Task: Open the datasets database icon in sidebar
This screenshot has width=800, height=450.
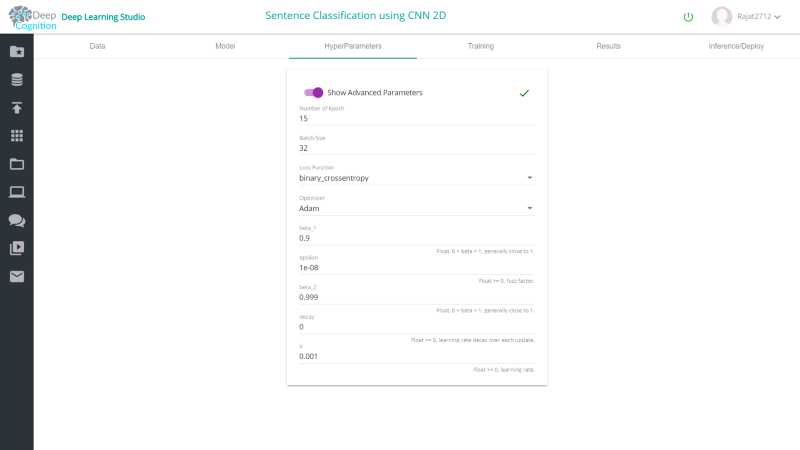Action: click(x=17, y=80)
